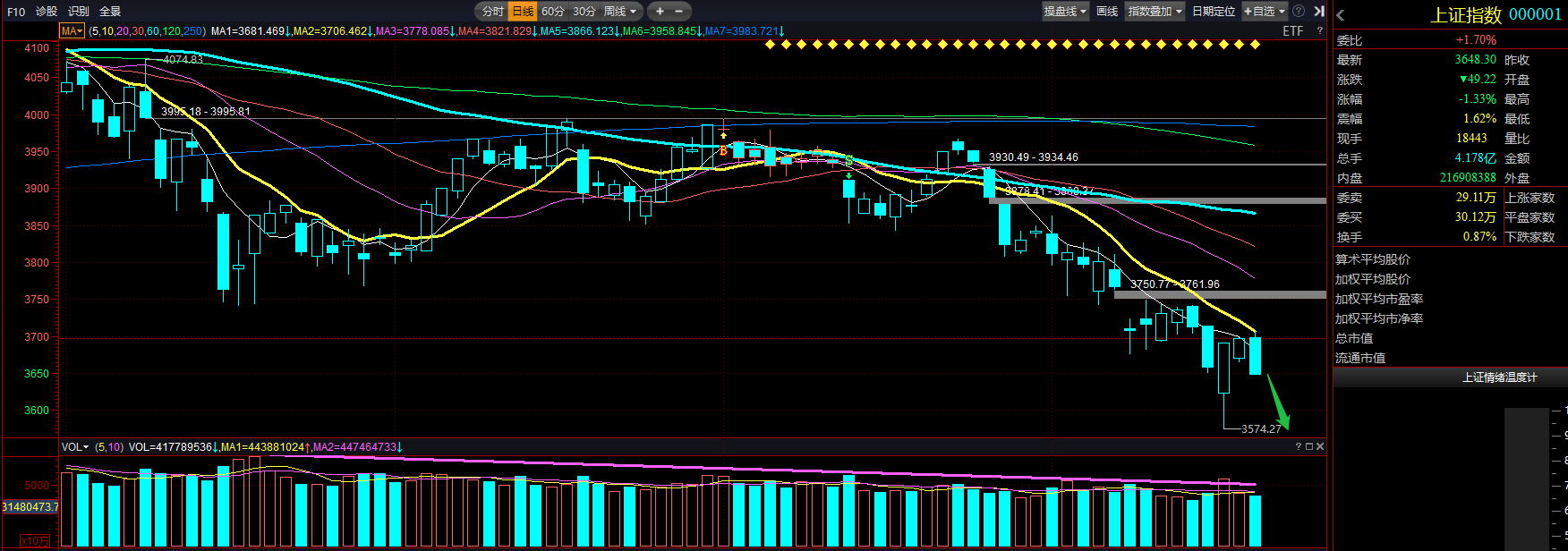This screenshot has height=551, width=1568.
Task: Open help for the VOL indicator panel
Action: click(x=1298, y=446)
